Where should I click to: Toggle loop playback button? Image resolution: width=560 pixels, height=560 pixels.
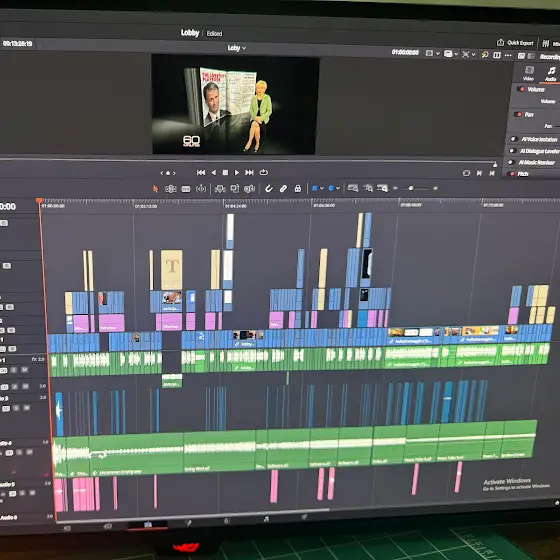point(264,172)
